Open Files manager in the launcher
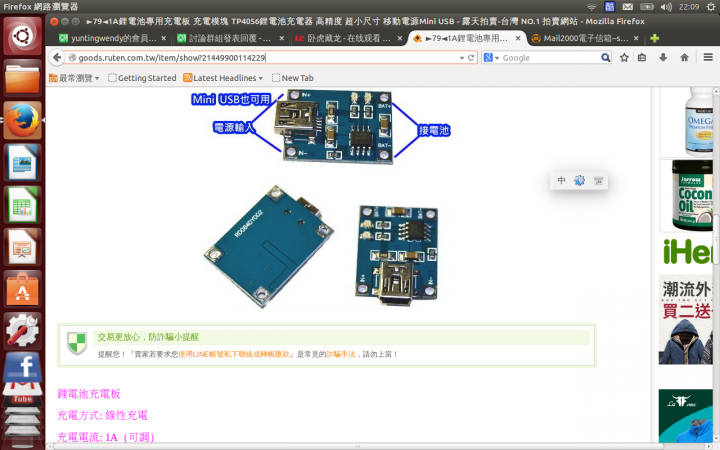 pyautogui.click(x=22, y=79)
